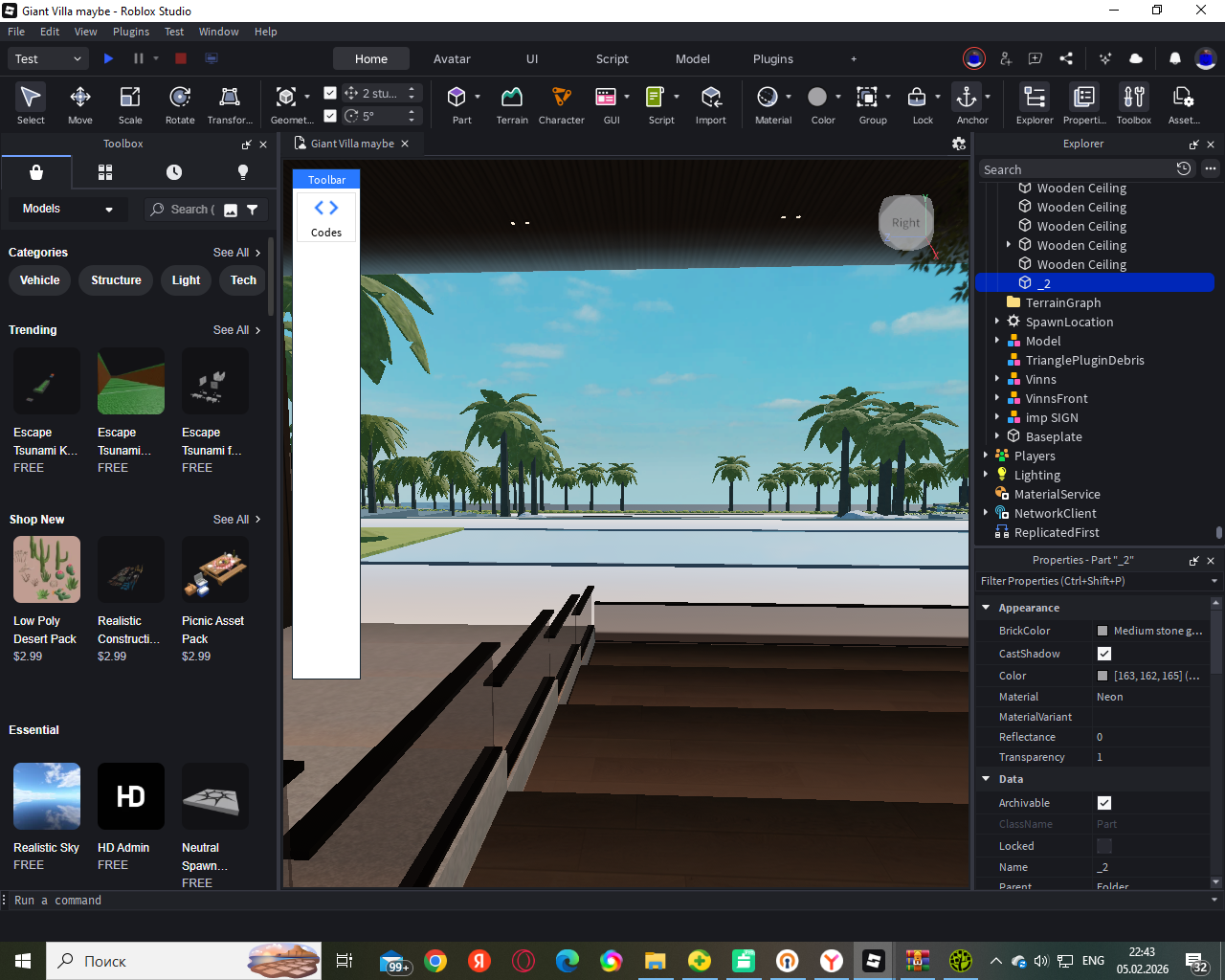The width and height of the screenshot is (1225, 980).
Task: Open the Test mode dropdown
Action: click(x=49, y=58)
